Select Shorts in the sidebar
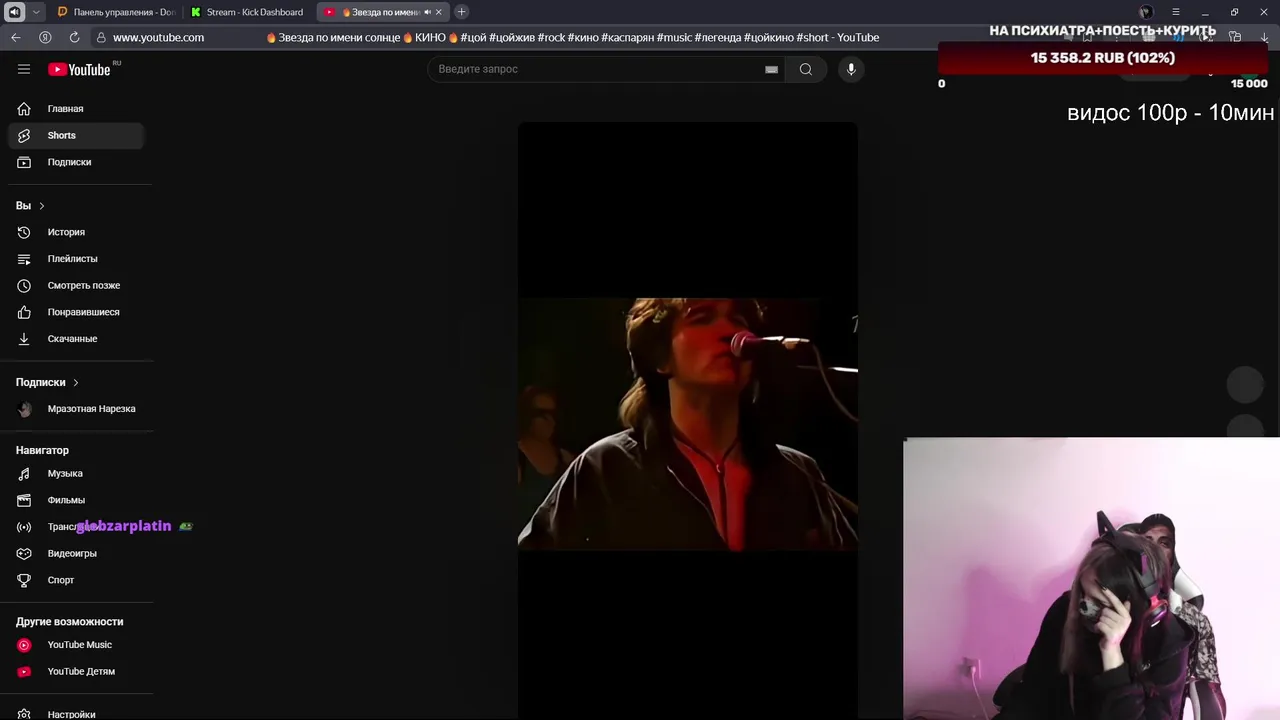The width and height of the screenshot is (1280, 720). [x=76, y=135]
